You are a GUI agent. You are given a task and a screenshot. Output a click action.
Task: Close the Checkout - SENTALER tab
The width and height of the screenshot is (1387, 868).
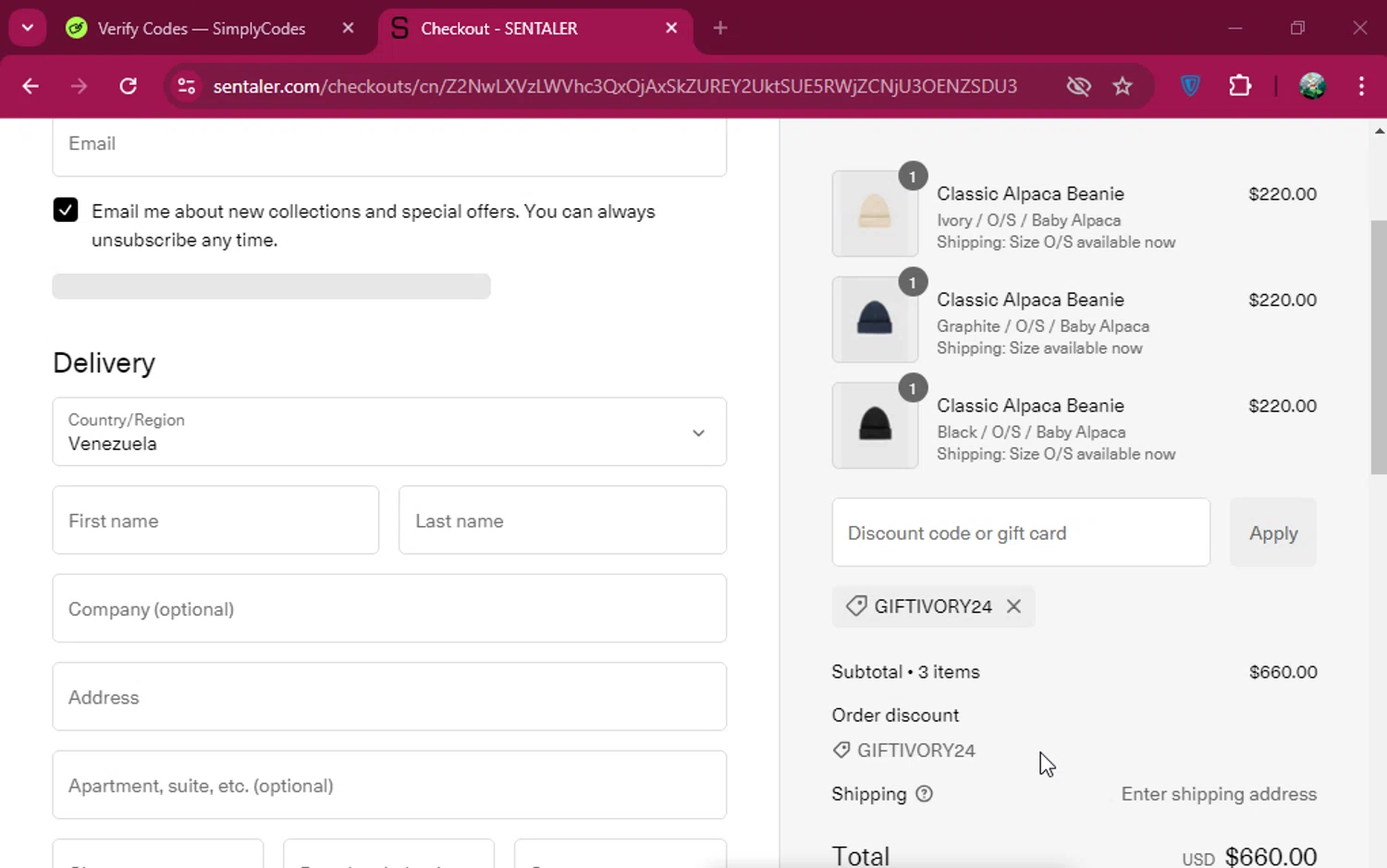(x=671, y=29)
